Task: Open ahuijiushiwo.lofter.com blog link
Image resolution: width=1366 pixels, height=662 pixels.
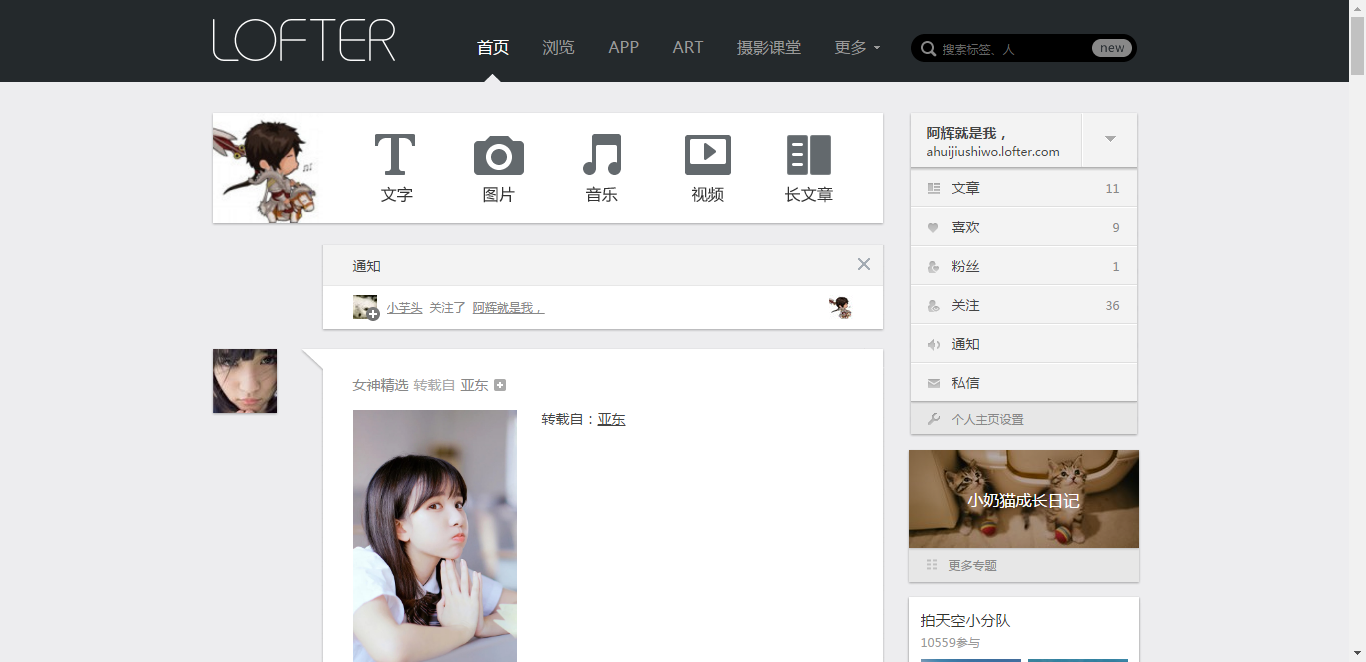Action: [x=993, y=152]
